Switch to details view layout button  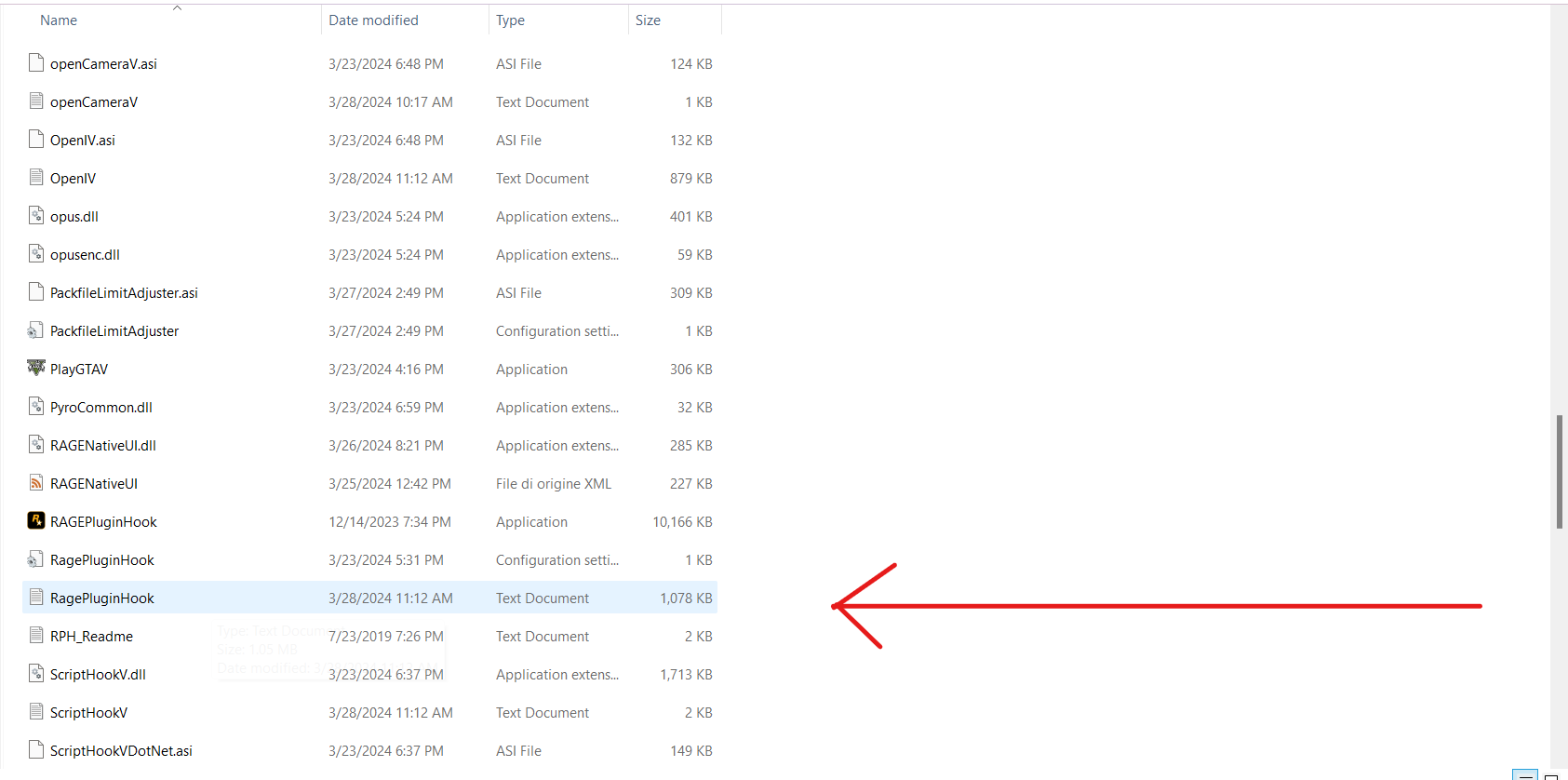tap(1524, 774)
